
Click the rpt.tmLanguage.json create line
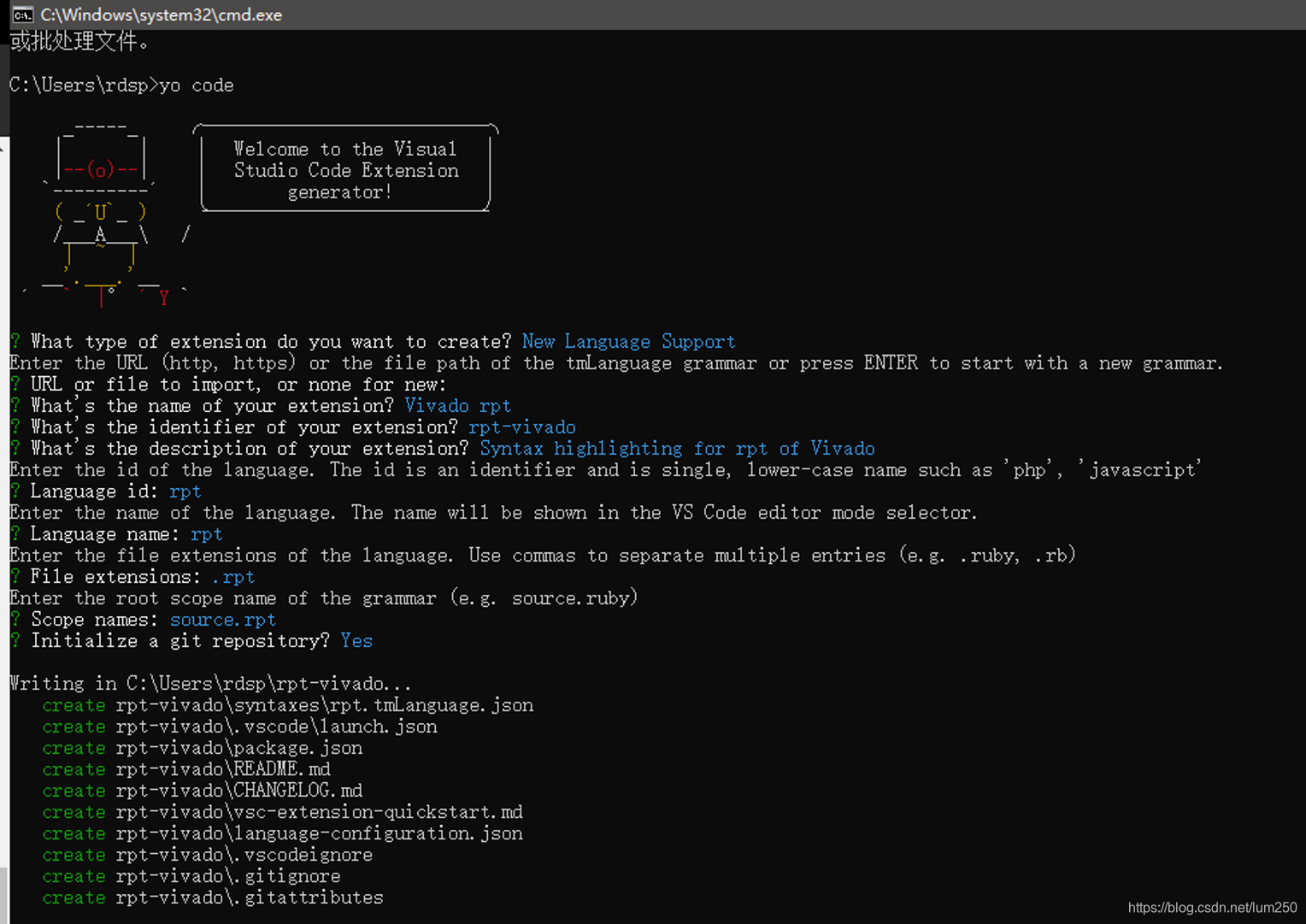(x=288, y=705)
